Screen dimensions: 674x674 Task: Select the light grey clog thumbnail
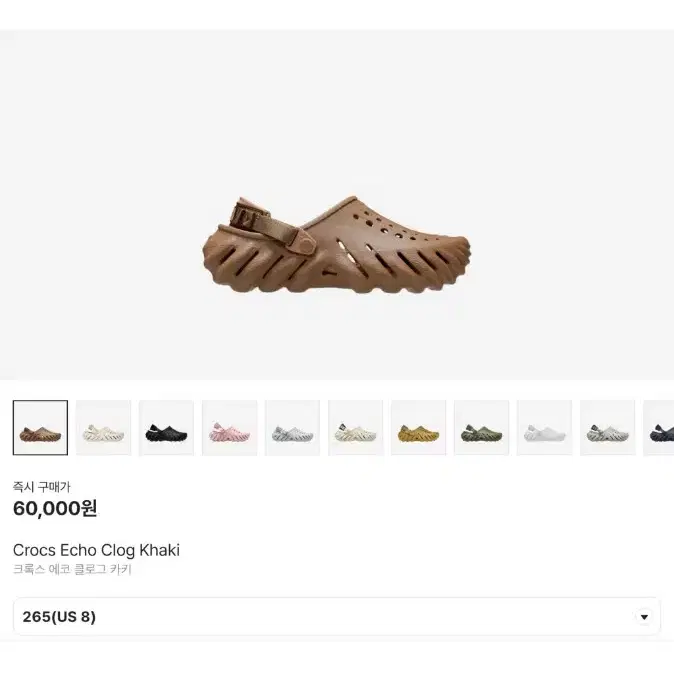point(292,428)
